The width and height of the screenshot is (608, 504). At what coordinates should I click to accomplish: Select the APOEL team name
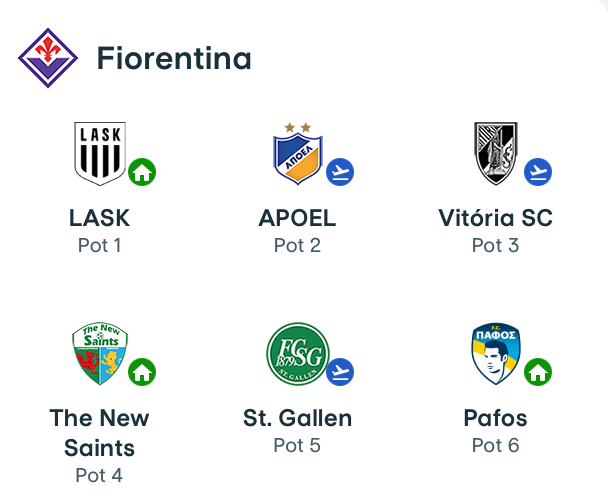click(x=297, y=218)
